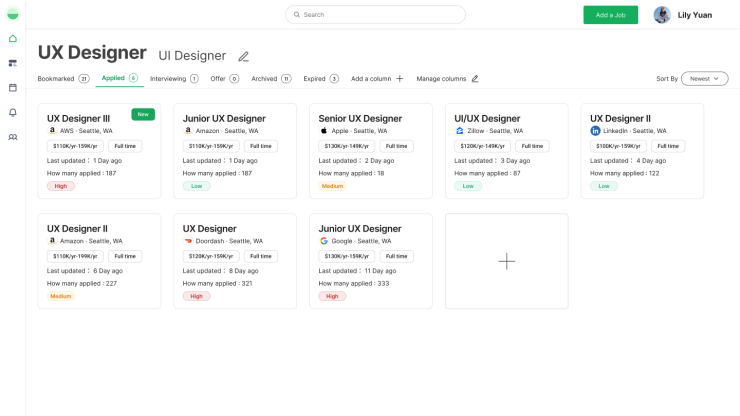Expand the Sort By Newest dropdown

pos(704,79)
